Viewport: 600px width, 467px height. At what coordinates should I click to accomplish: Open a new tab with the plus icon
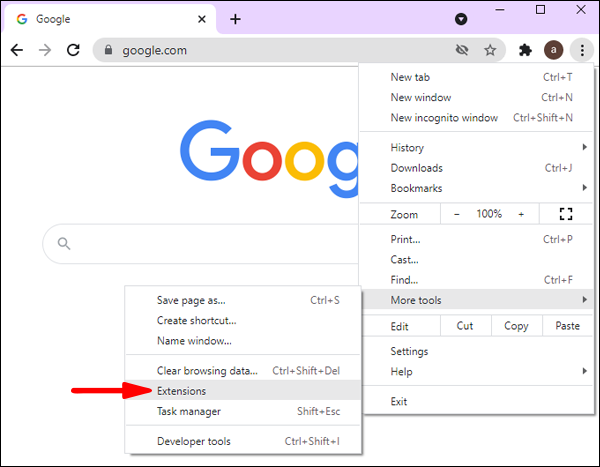[x=235, y=19]
